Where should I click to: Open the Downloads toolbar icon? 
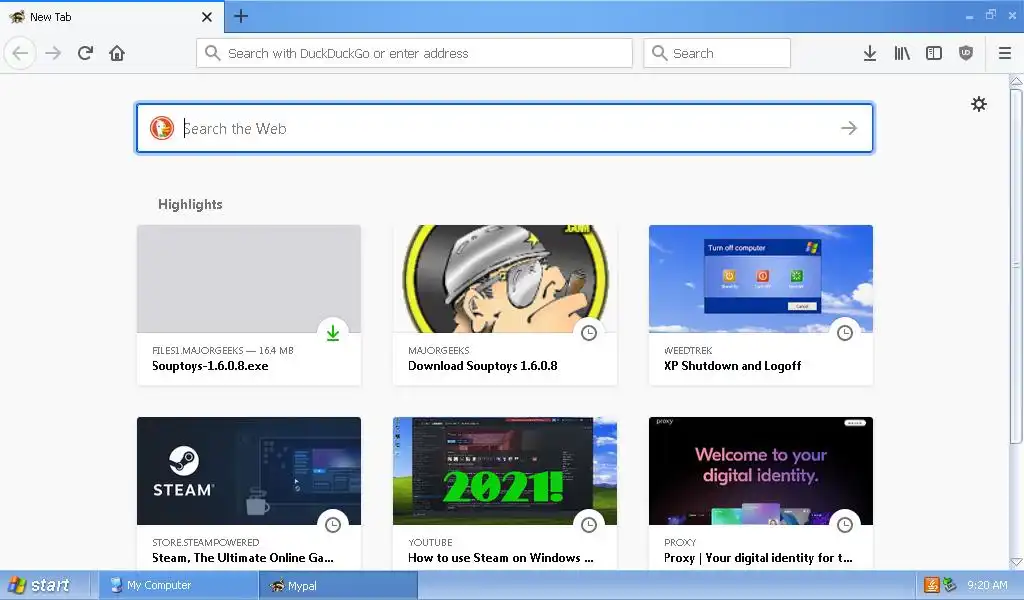[870, 53]
